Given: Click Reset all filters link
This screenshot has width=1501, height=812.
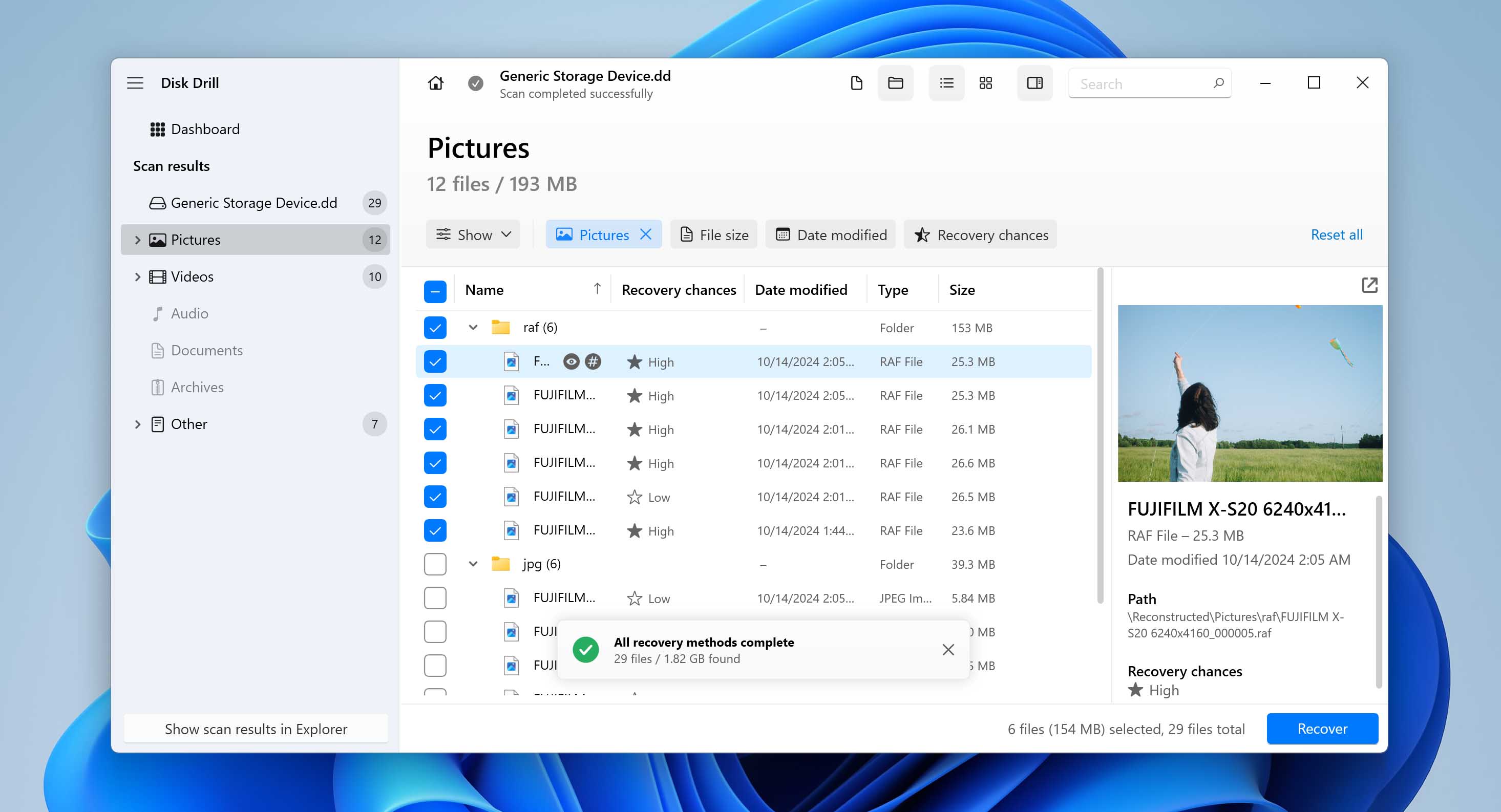Looking at the screenshot, I should pos(1336,234).
